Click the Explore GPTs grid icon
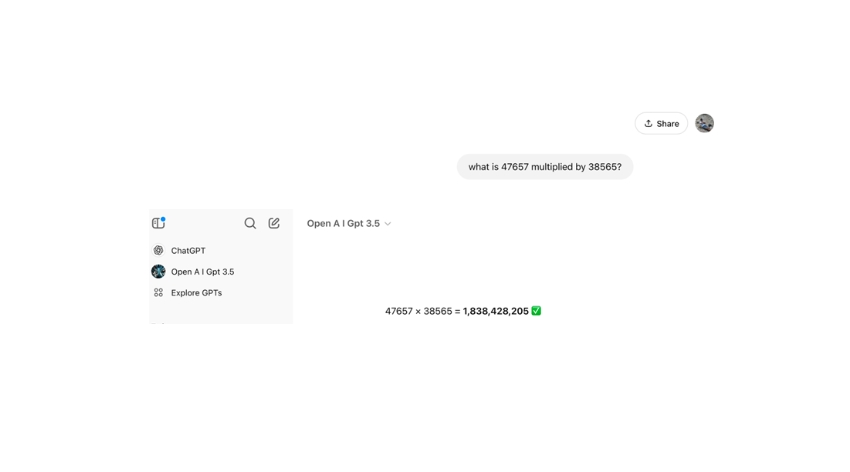The image size is (850, 472). click(158, 293)
